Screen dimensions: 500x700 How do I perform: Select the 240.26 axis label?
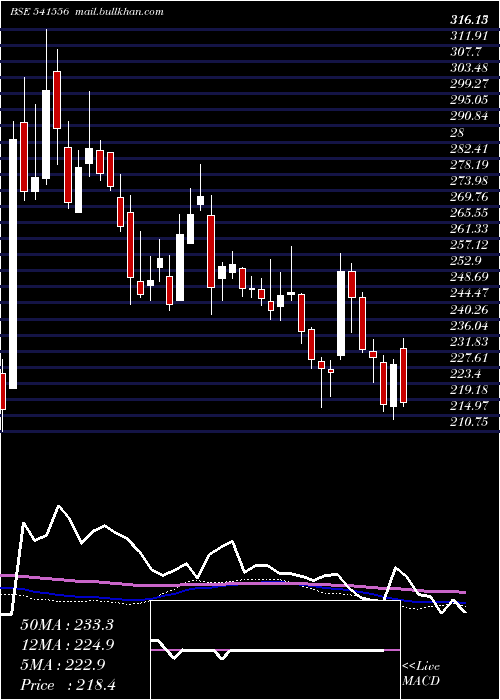[469, 309]
